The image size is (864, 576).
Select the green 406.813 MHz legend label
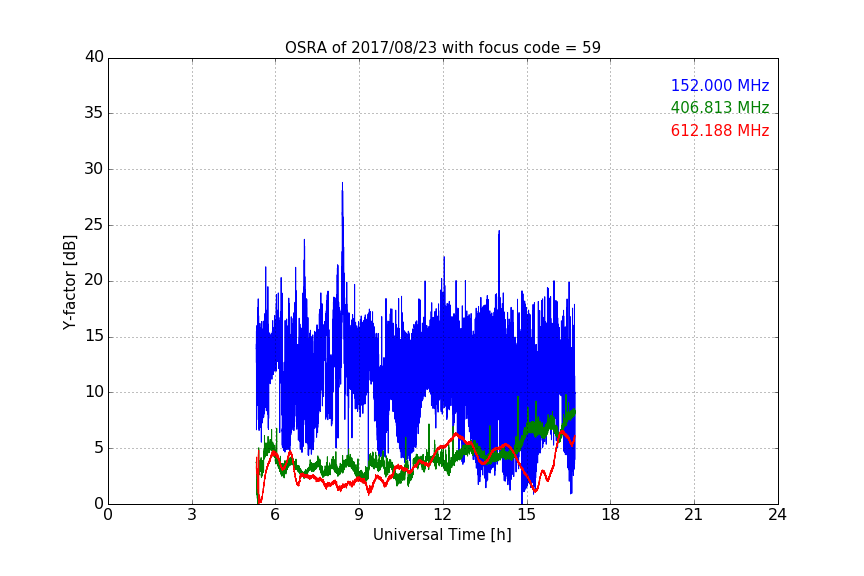tap(720, 107)
